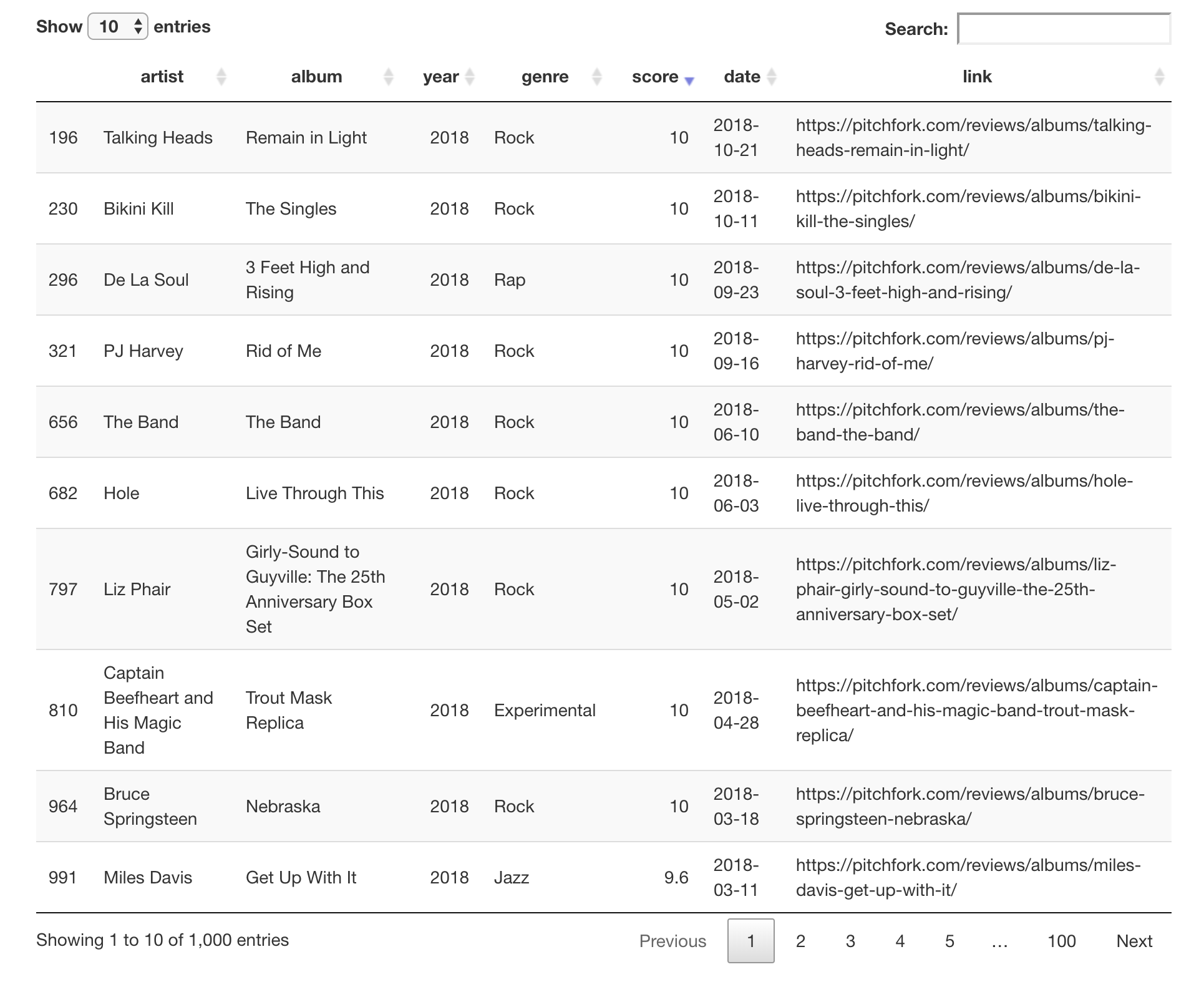Open page 4 of the table
This screenshot has width=1204, height=982.
(x=900, y=941)
